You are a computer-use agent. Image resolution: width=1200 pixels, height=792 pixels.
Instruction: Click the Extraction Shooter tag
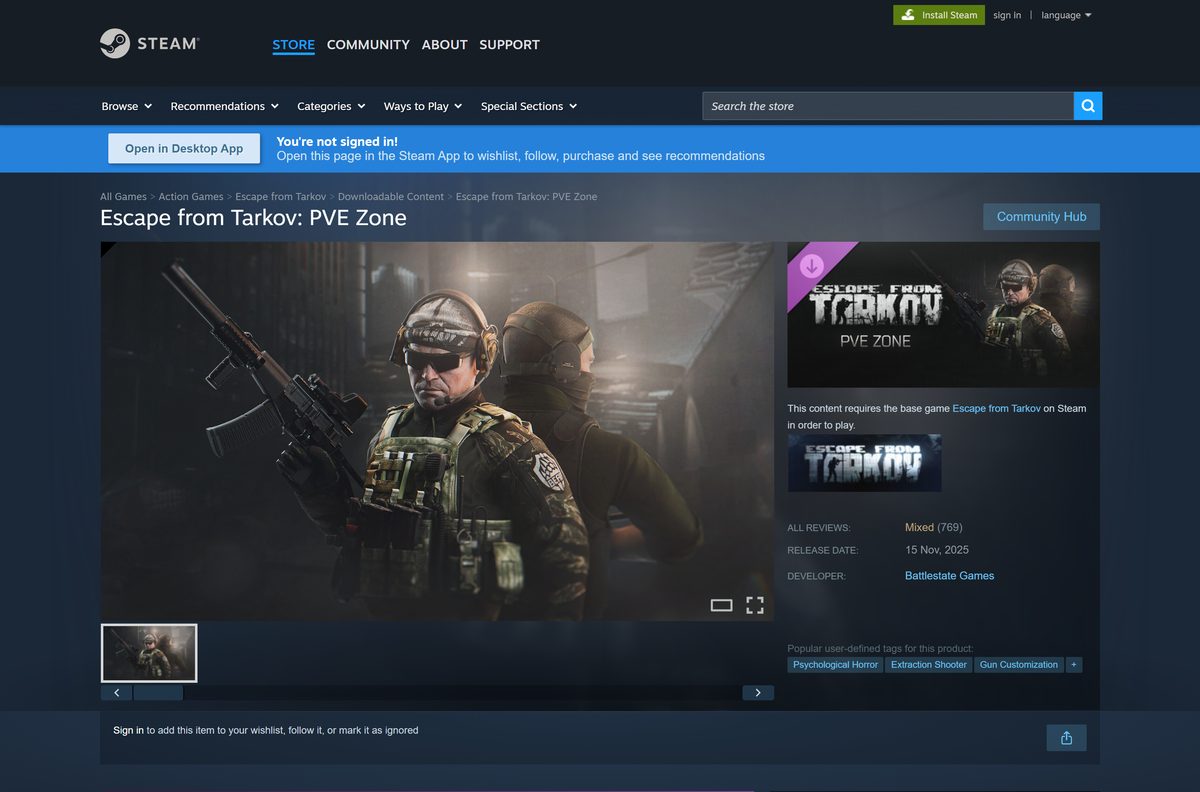tap(929, 664)
